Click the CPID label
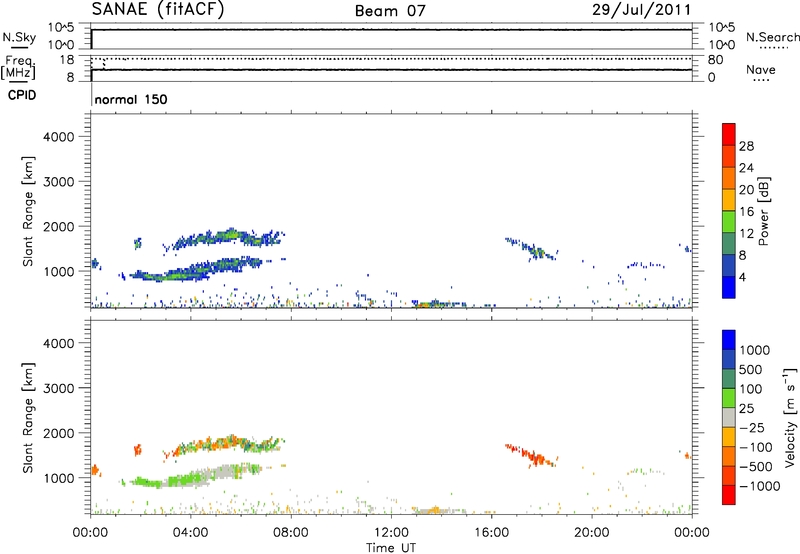800x554 pixels. pyautogui.click(x=22, y=95)
